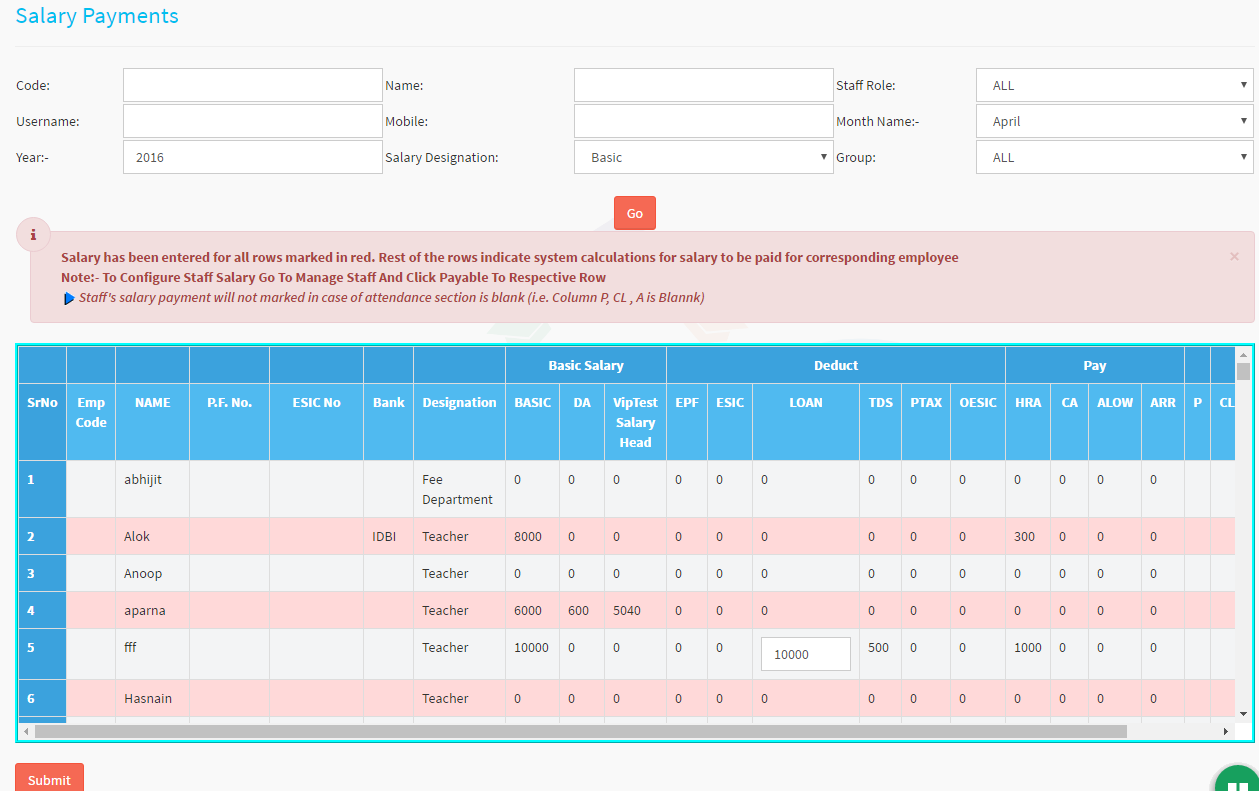1259x791 pixels.
Task: Click the table's scroll up arrow
Action: 1243,354
